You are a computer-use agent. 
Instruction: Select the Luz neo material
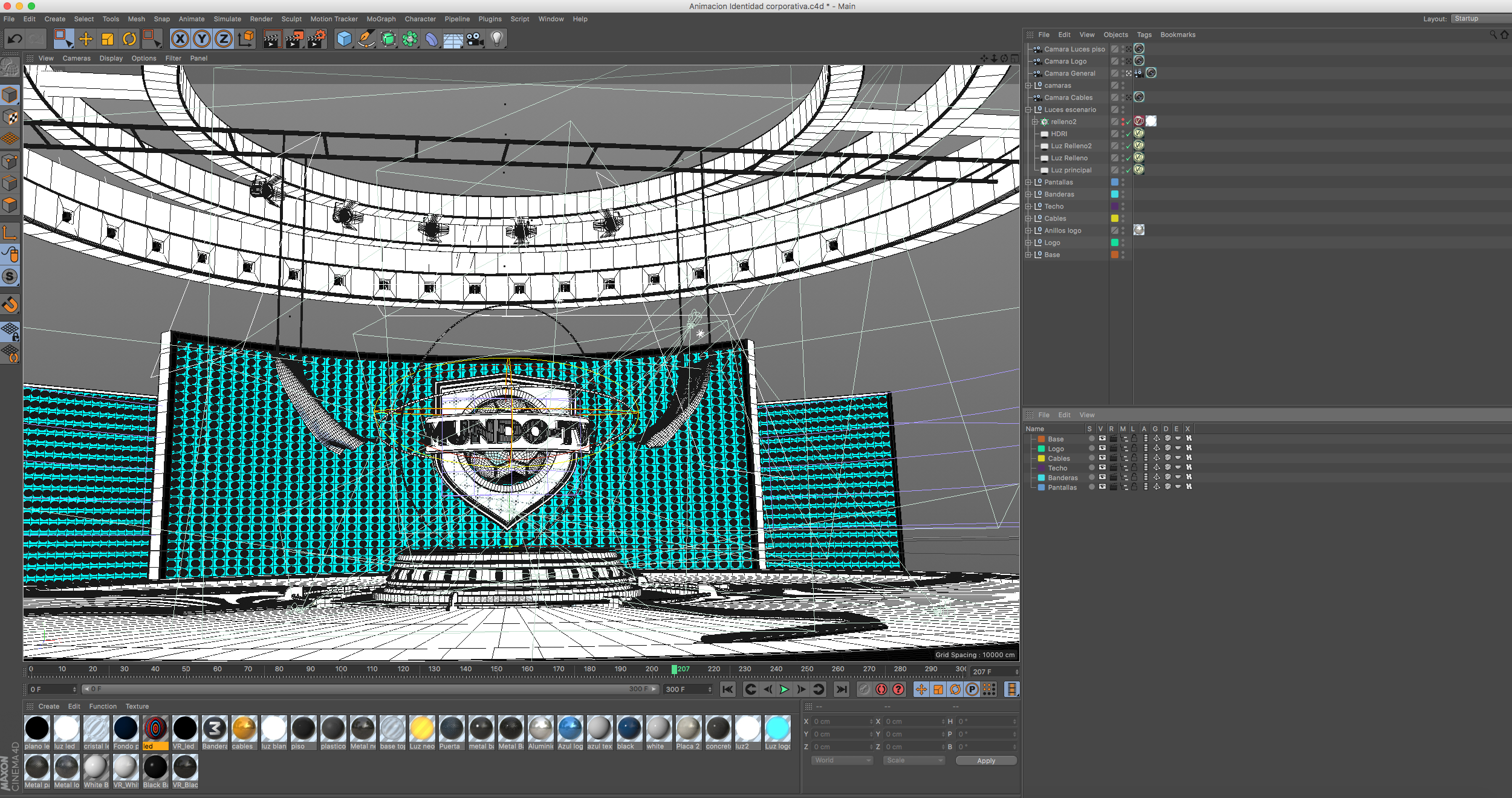(422, 732)
